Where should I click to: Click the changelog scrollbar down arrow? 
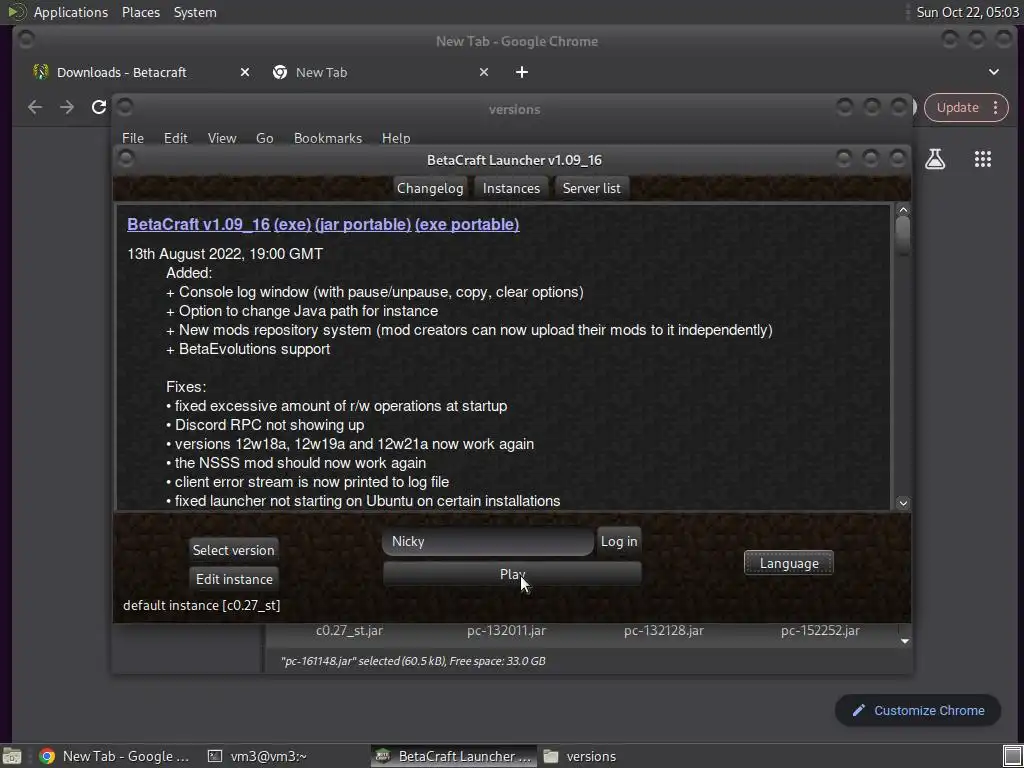point(903,503)
